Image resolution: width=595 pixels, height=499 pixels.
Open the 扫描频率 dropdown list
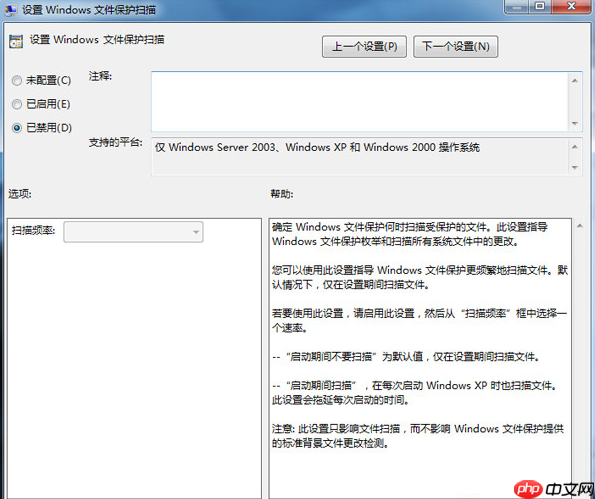click(133, 231)
